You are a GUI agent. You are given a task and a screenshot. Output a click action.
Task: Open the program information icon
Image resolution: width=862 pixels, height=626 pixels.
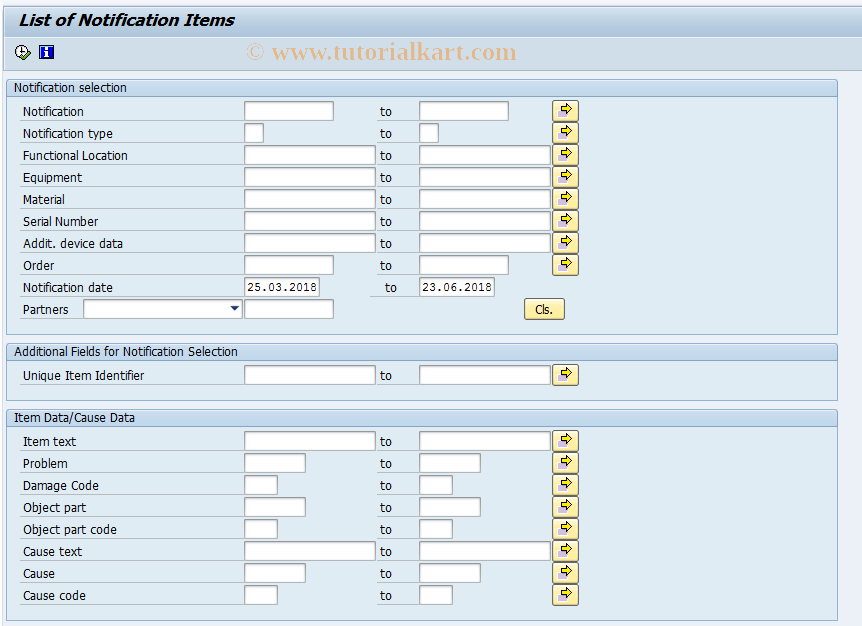[x=46, y=51]
